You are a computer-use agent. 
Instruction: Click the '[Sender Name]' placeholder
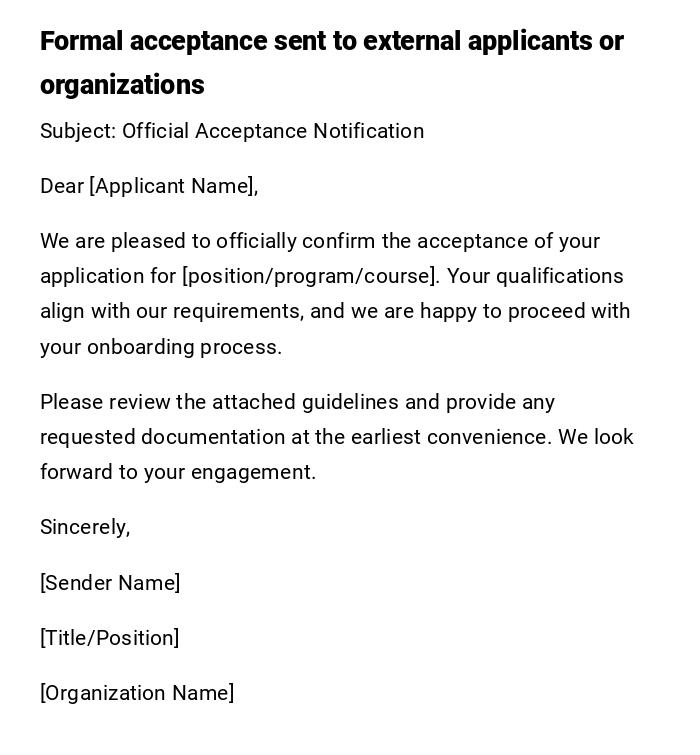pos(110,583)
